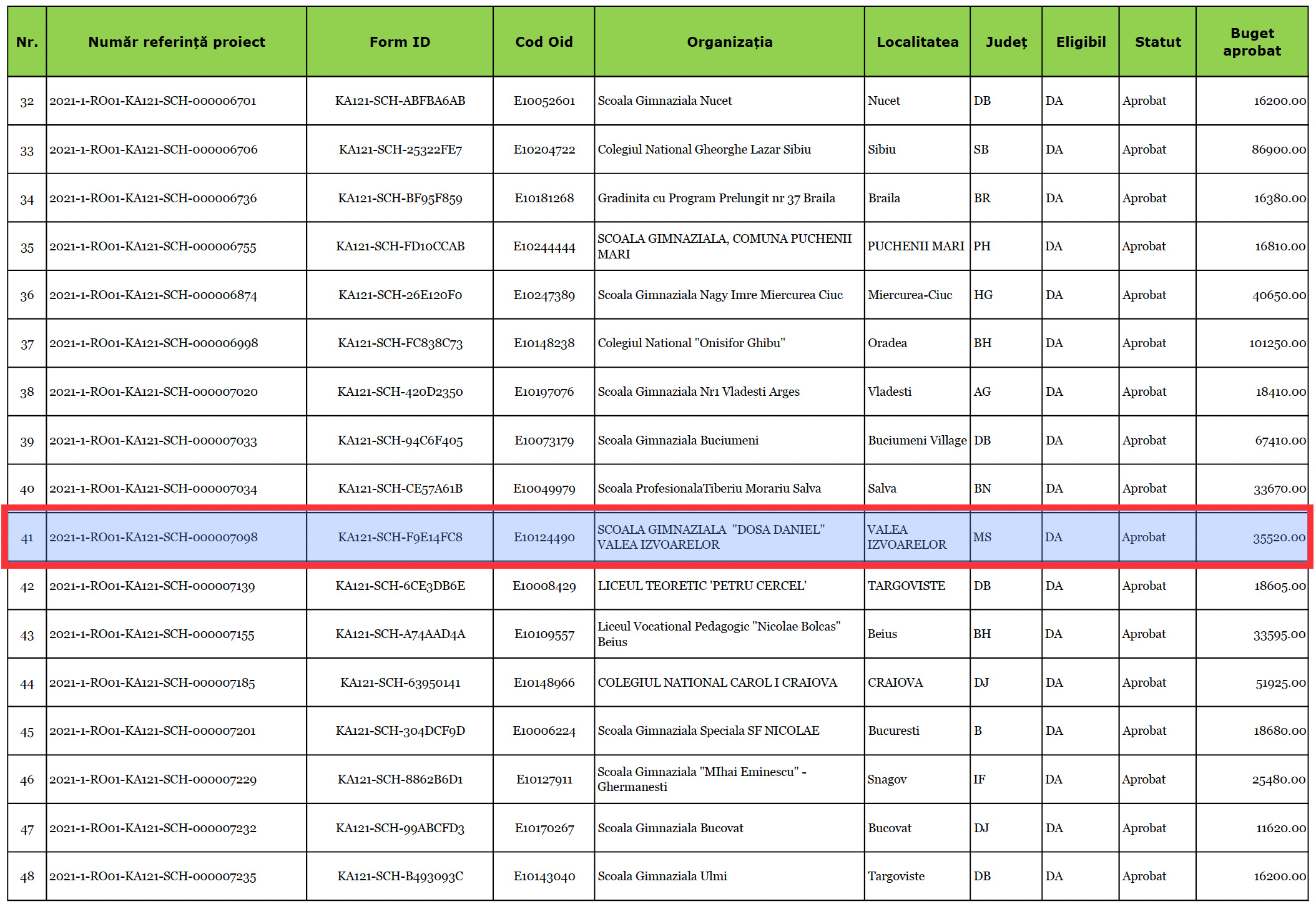
Task: Select Form ID KA121-SCH-25322FE7
Action: point(400,150)
